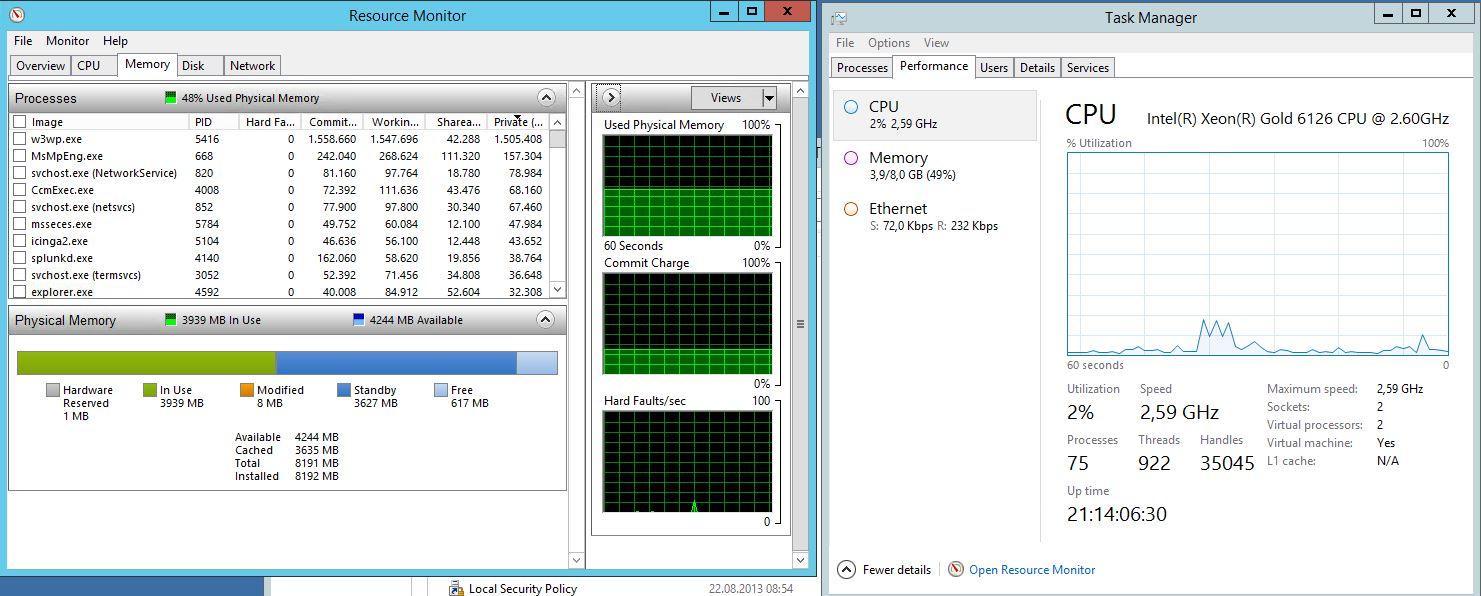Click green In Use header indicator

[x=170, y=320]
